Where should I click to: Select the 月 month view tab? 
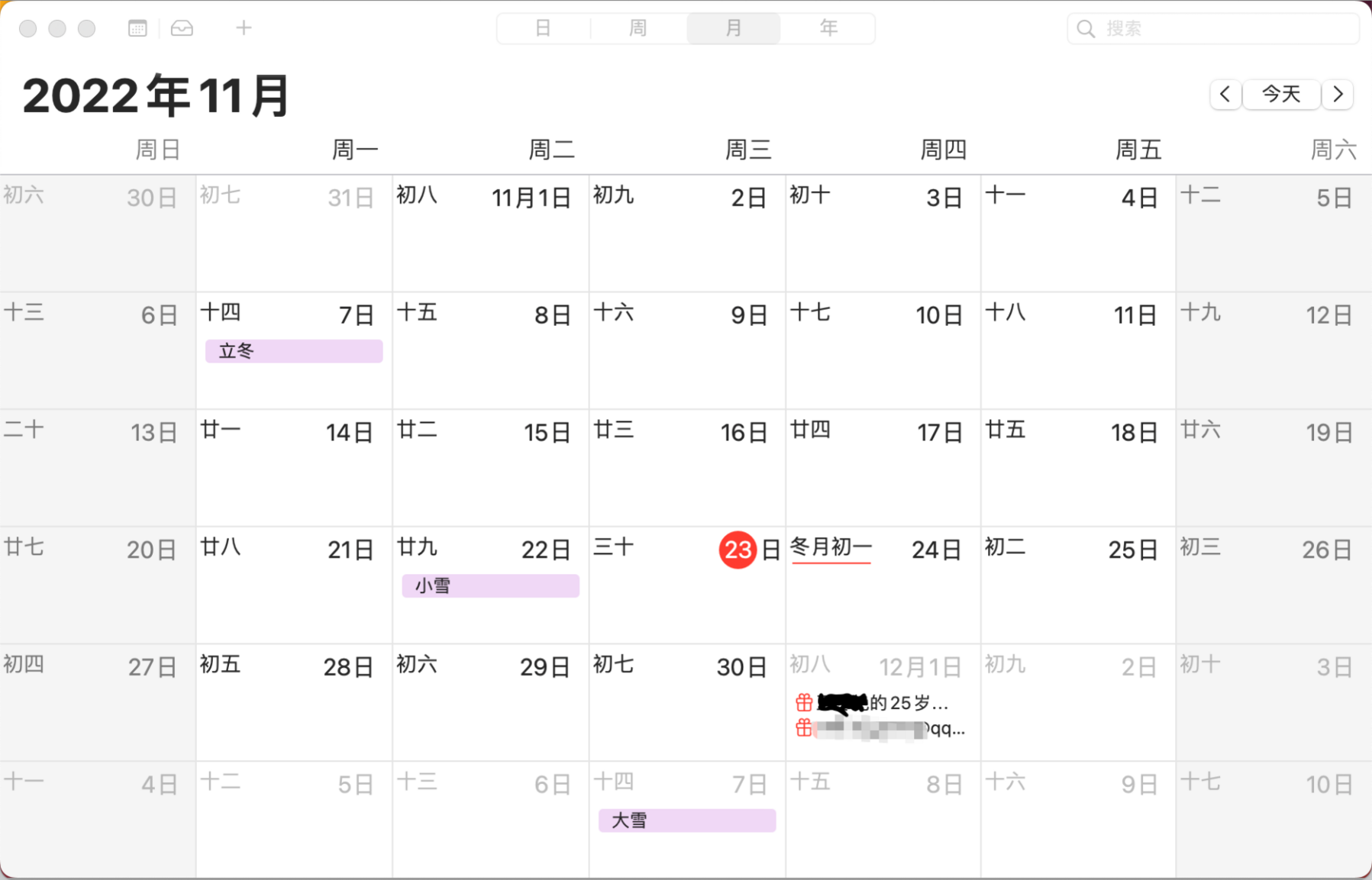pyautogui.click(x=734, y=29)
